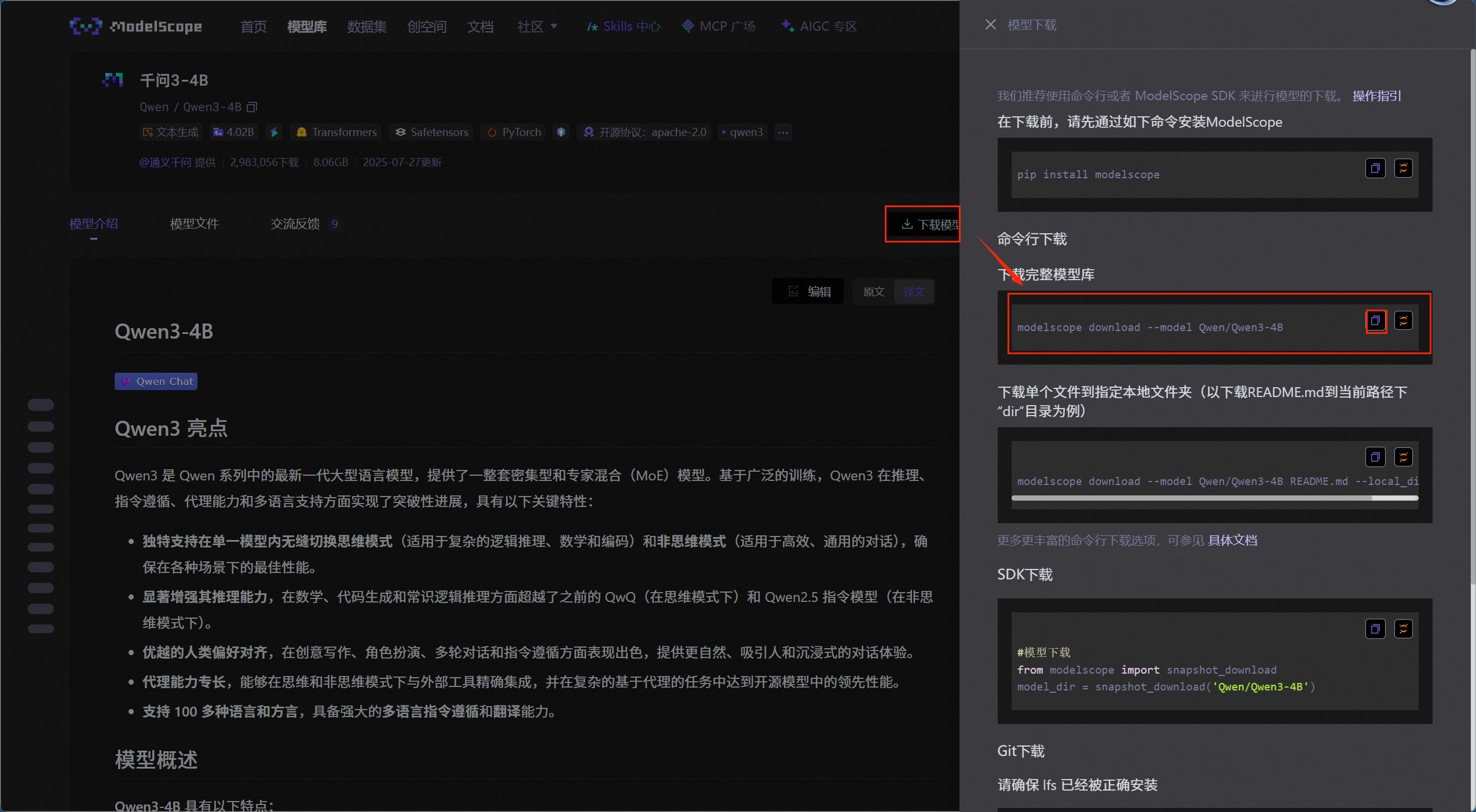Open the 交流反馈 tab

[x=295, y=224]
